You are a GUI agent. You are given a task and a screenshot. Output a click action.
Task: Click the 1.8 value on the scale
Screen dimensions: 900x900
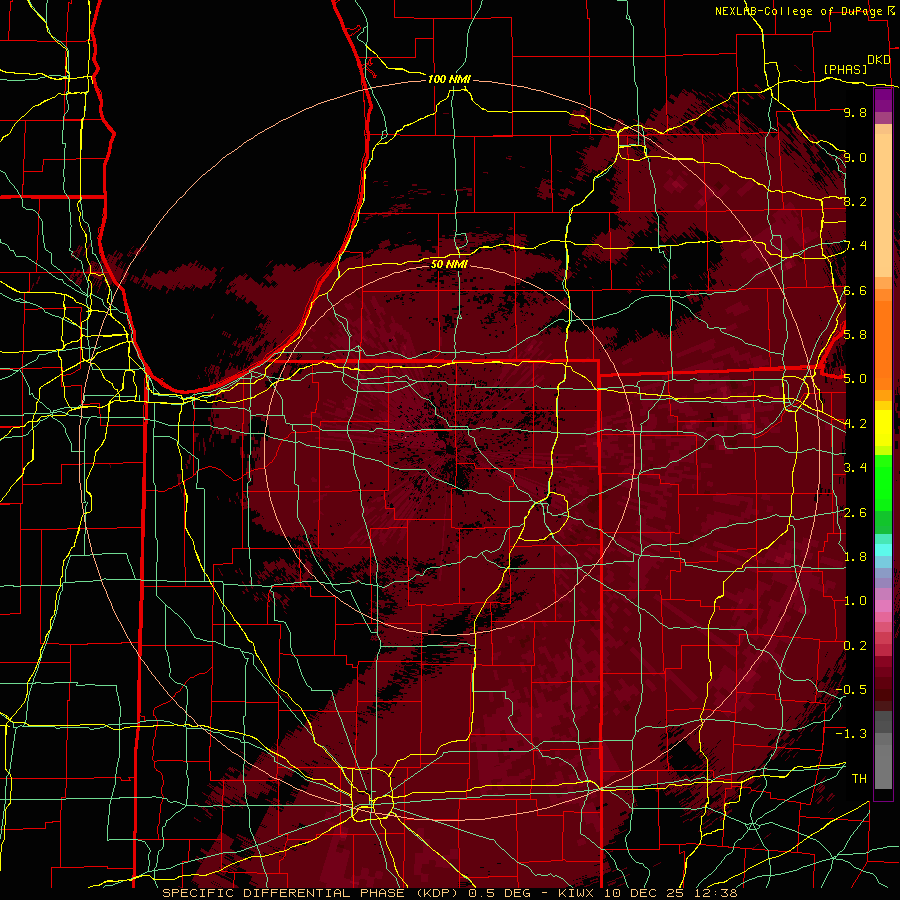[x=855, y=557]
